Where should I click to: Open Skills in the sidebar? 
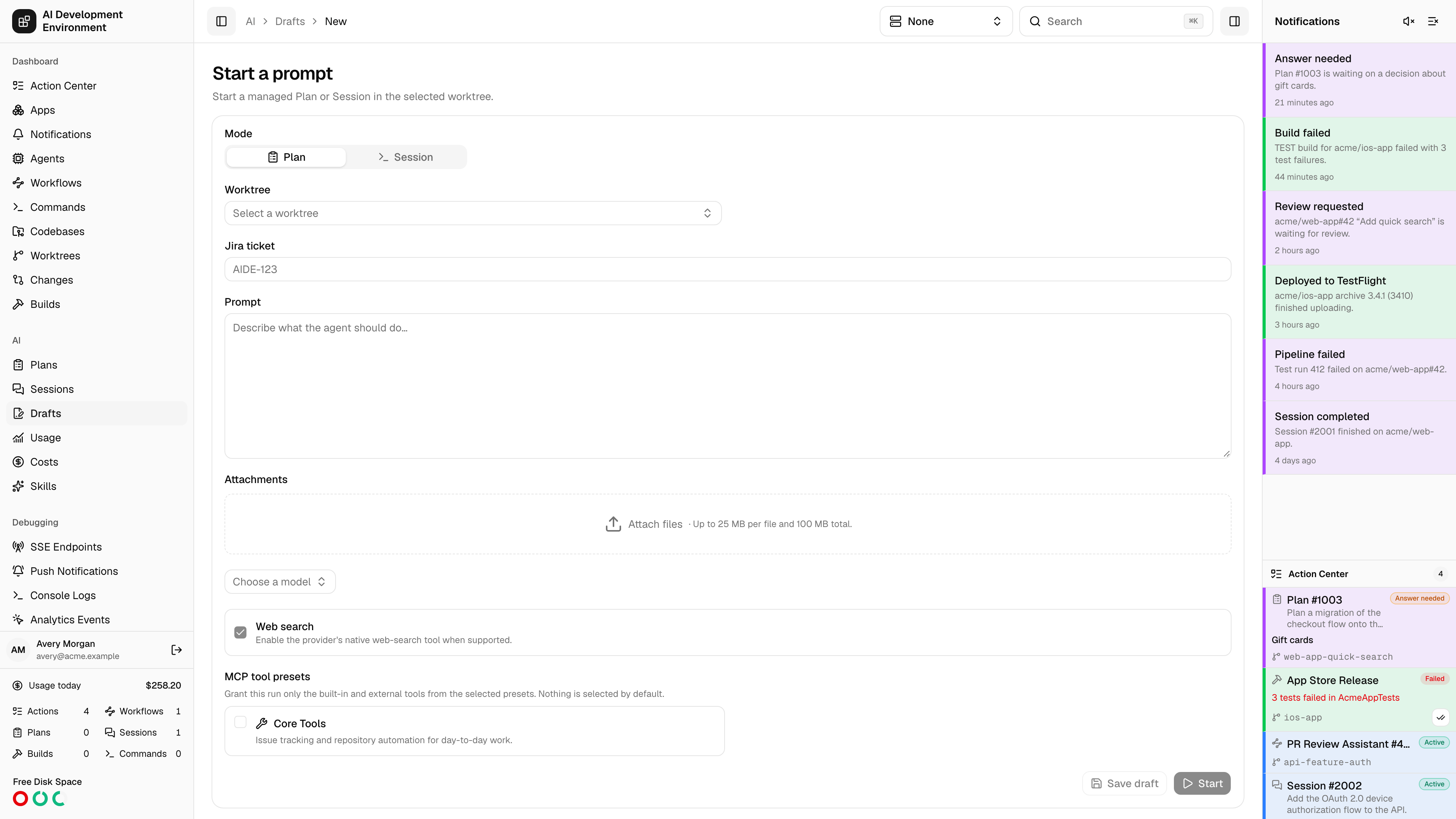pos(97,486)
